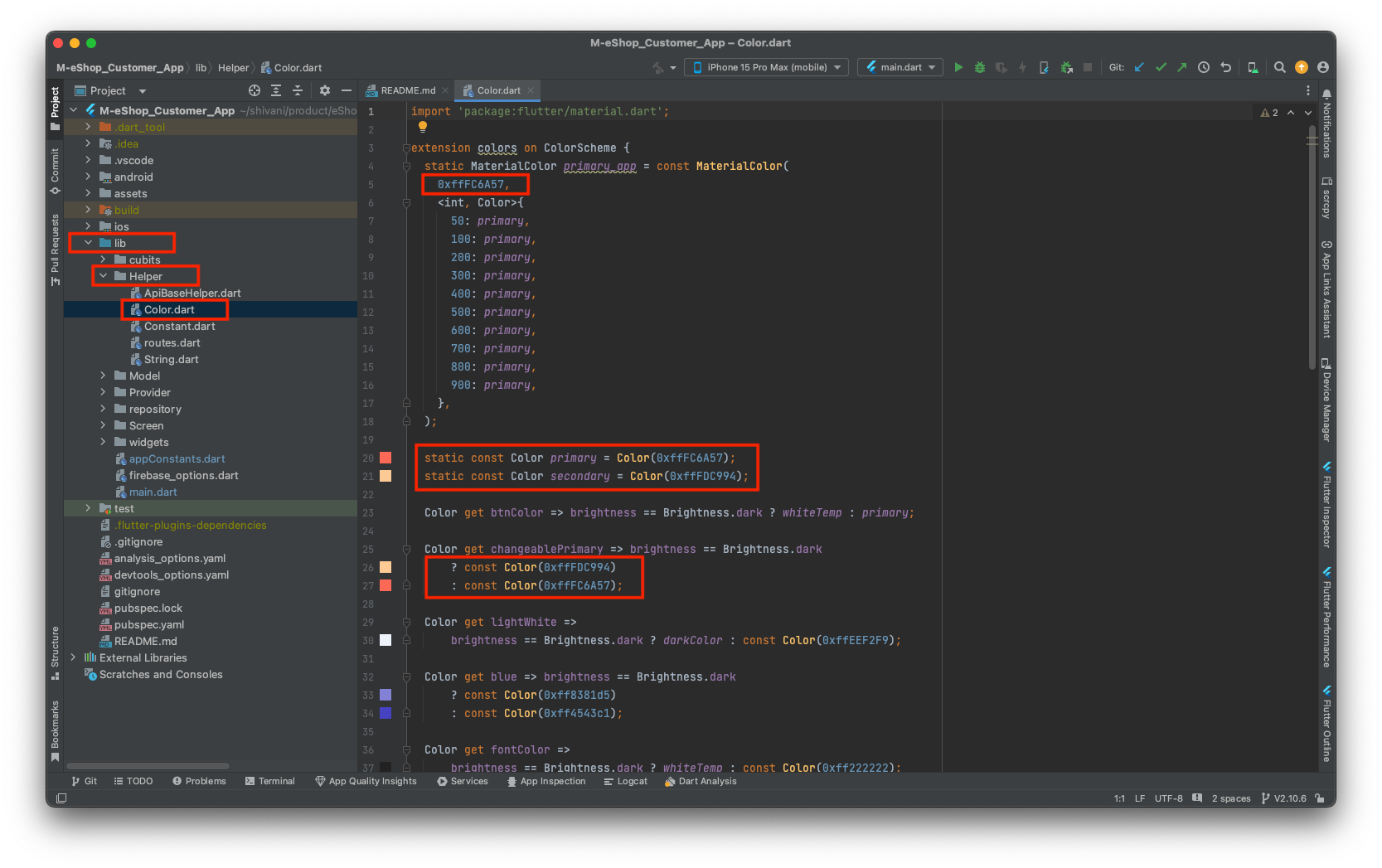Click Git Push green arrow
Viewport: 1382px width, 868px height.
tap(1181, 67)
